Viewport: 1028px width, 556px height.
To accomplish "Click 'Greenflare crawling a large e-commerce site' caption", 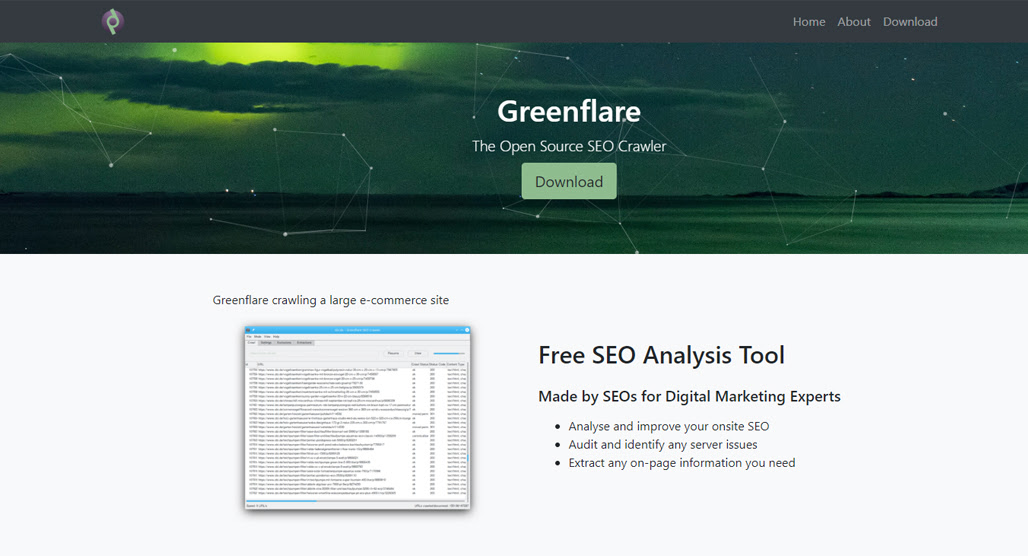I will tap(330, 300).
